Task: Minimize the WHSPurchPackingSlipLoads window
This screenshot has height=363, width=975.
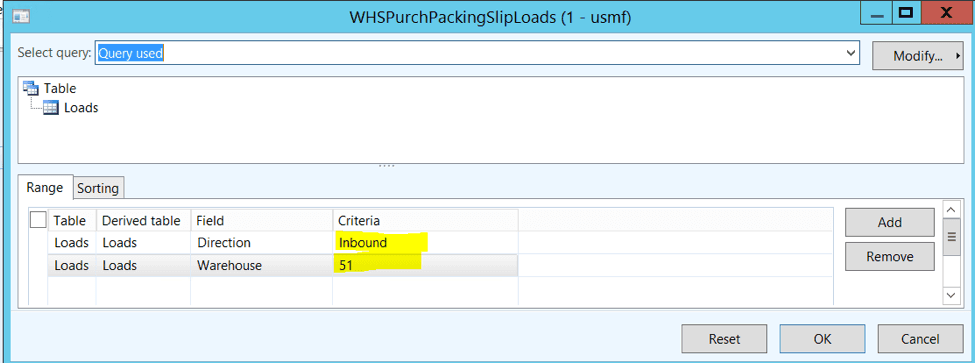Action: 877,13
